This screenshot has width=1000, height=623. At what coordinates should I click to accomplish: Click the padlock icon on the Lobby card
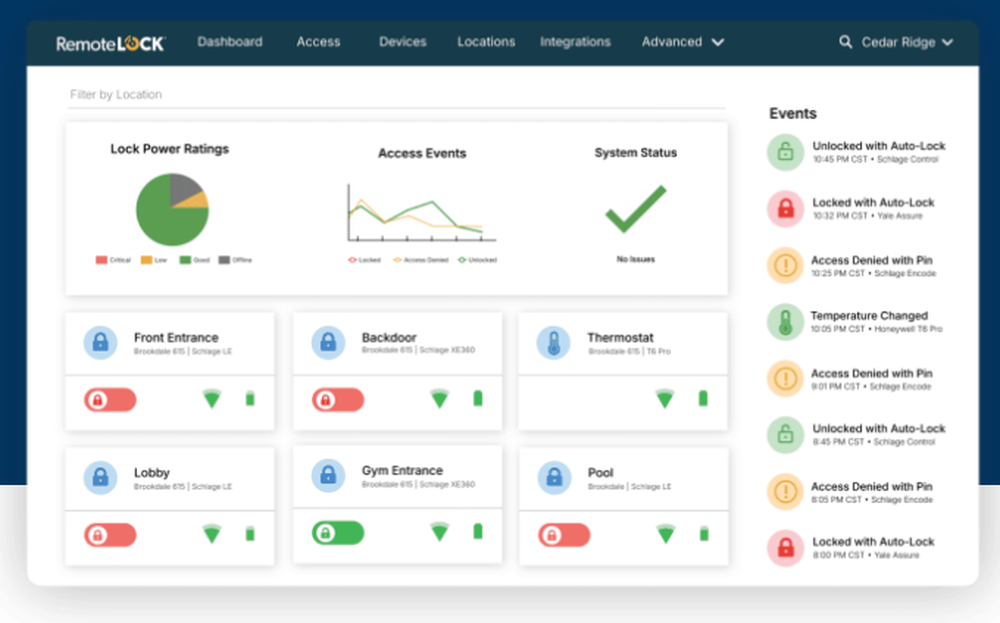[x=99, y=477]
